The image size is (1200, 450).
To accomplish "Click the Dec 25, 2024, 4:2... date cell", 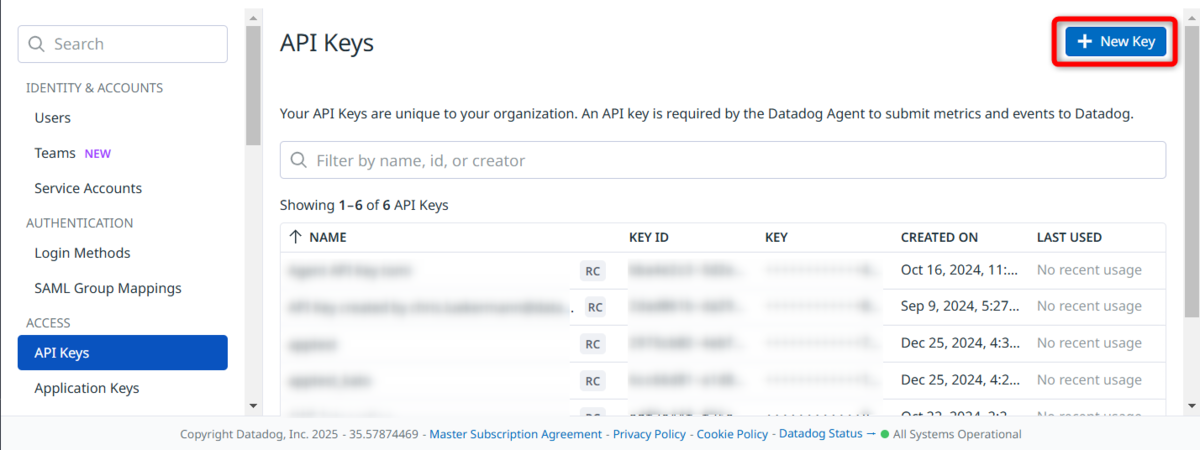I will pos(959,380).
